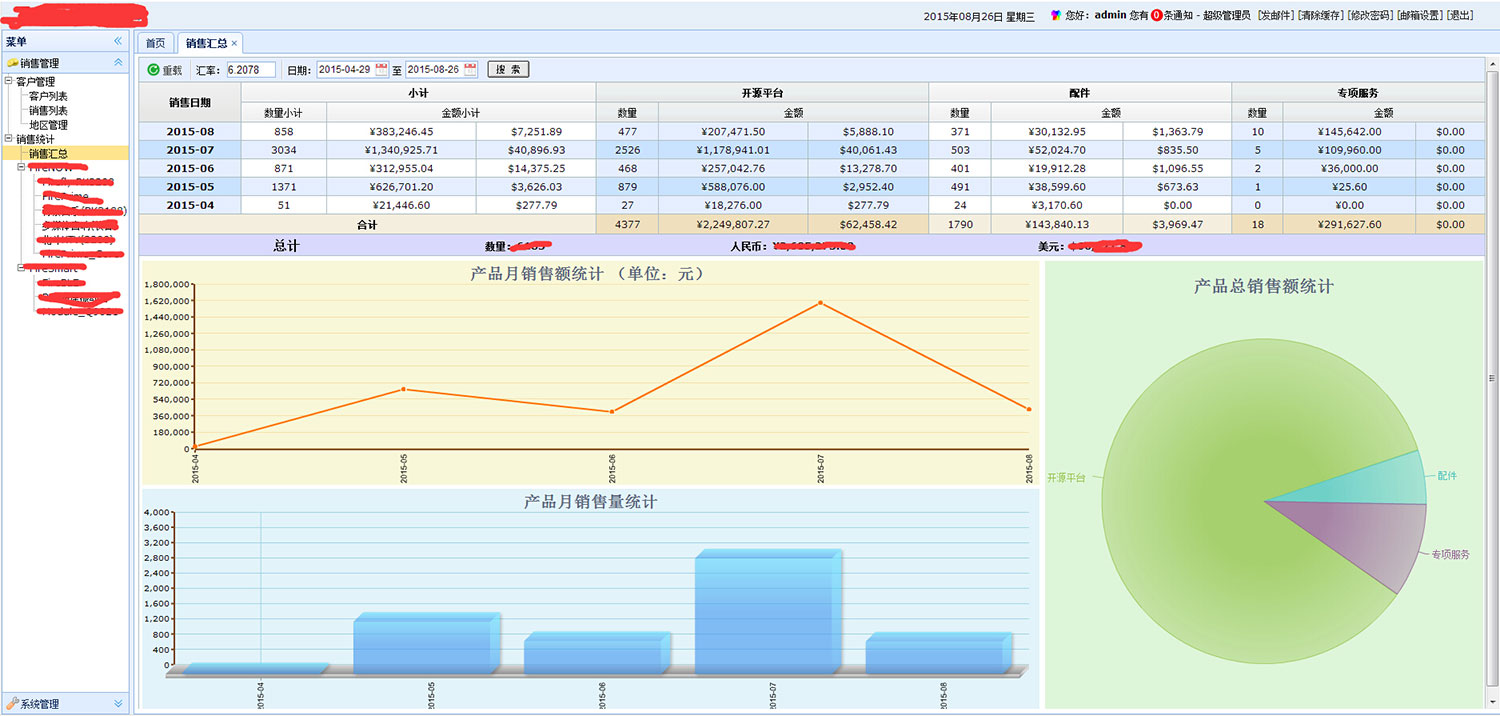Expand the 系统管理 accordion section
Image resolution: width=1500 pixels, height=716 pixels.
118,704
